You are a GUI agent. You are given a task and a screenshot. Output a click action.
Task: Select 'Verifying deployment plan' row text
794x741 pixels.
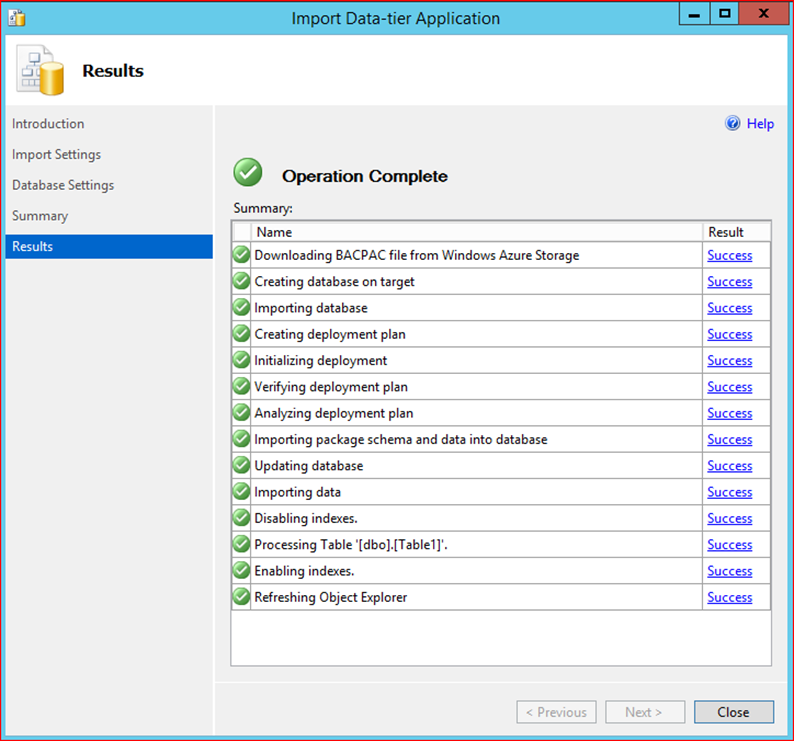coord(331,387)
